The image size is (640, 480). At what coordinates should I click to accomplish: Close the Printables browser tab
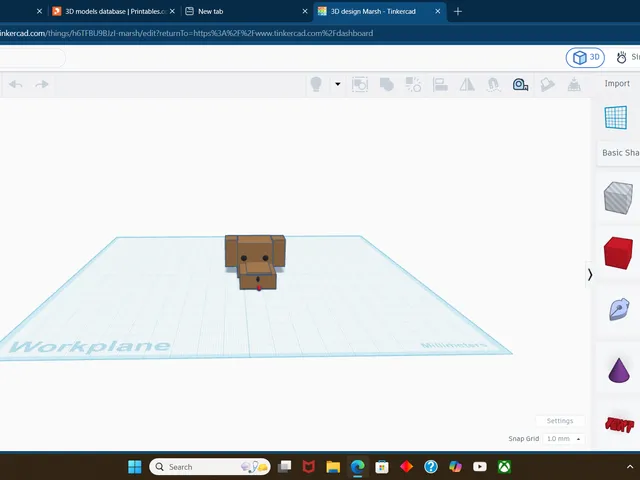click(x=172, y=11)
